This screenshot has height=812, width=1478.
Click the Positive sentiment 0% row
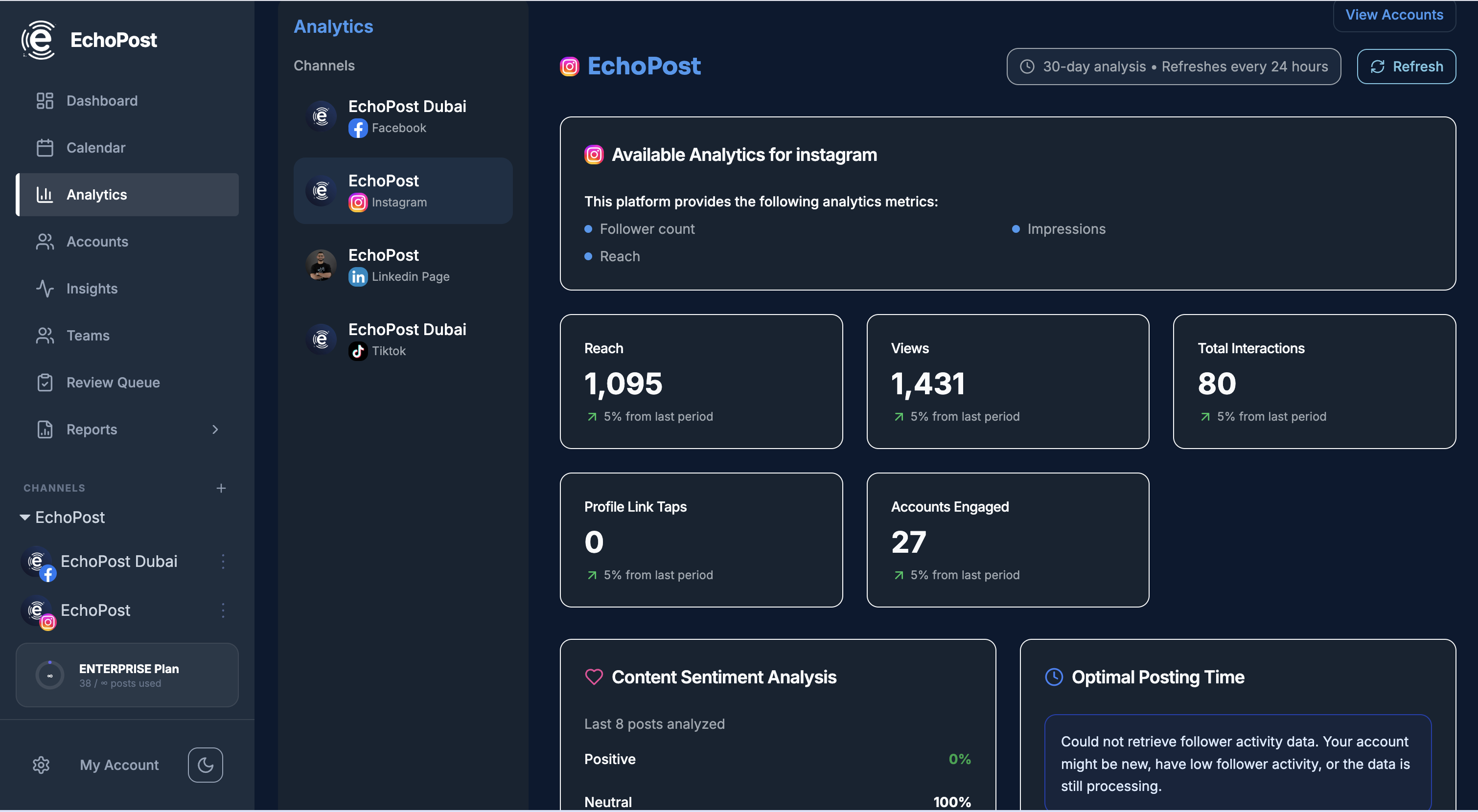778,759
